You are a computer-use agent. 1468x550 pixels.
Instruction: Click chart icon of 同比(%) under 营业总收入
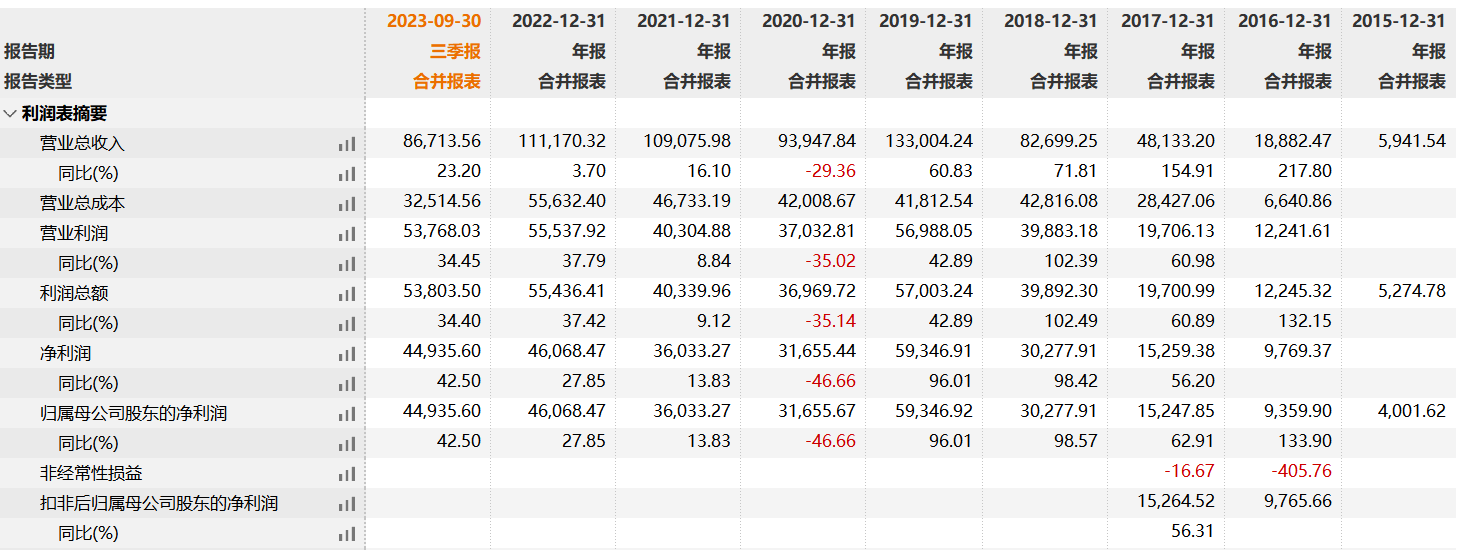pyautogui.click(x=347, y=174)
